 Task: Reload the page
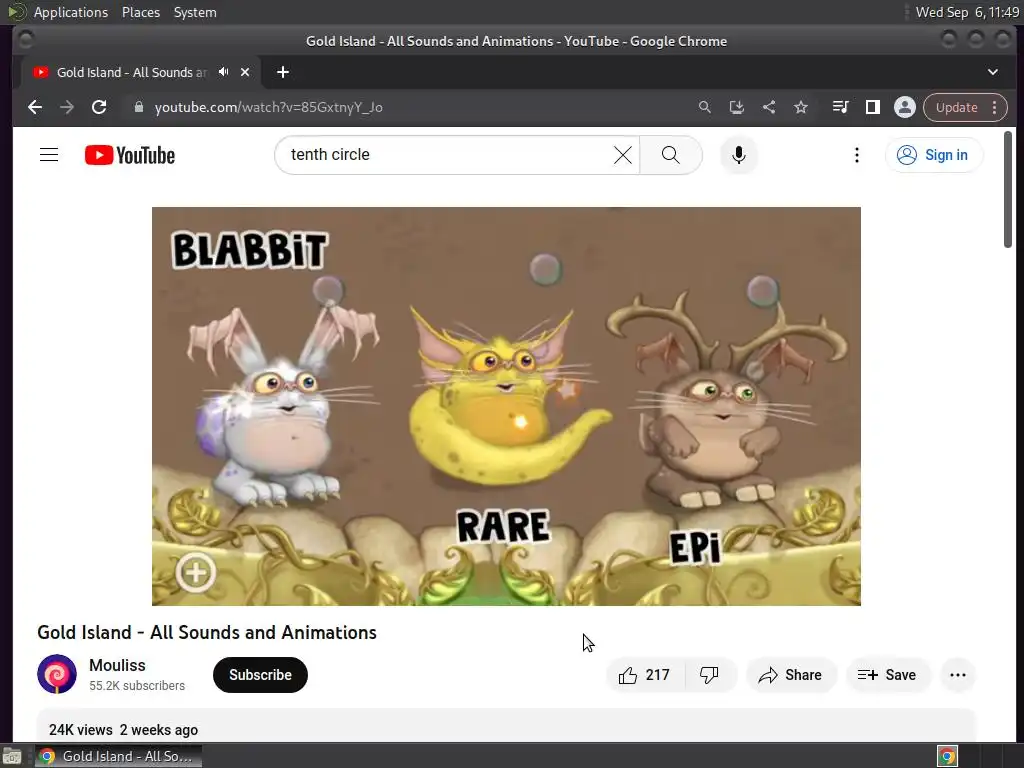coord(99,107)
